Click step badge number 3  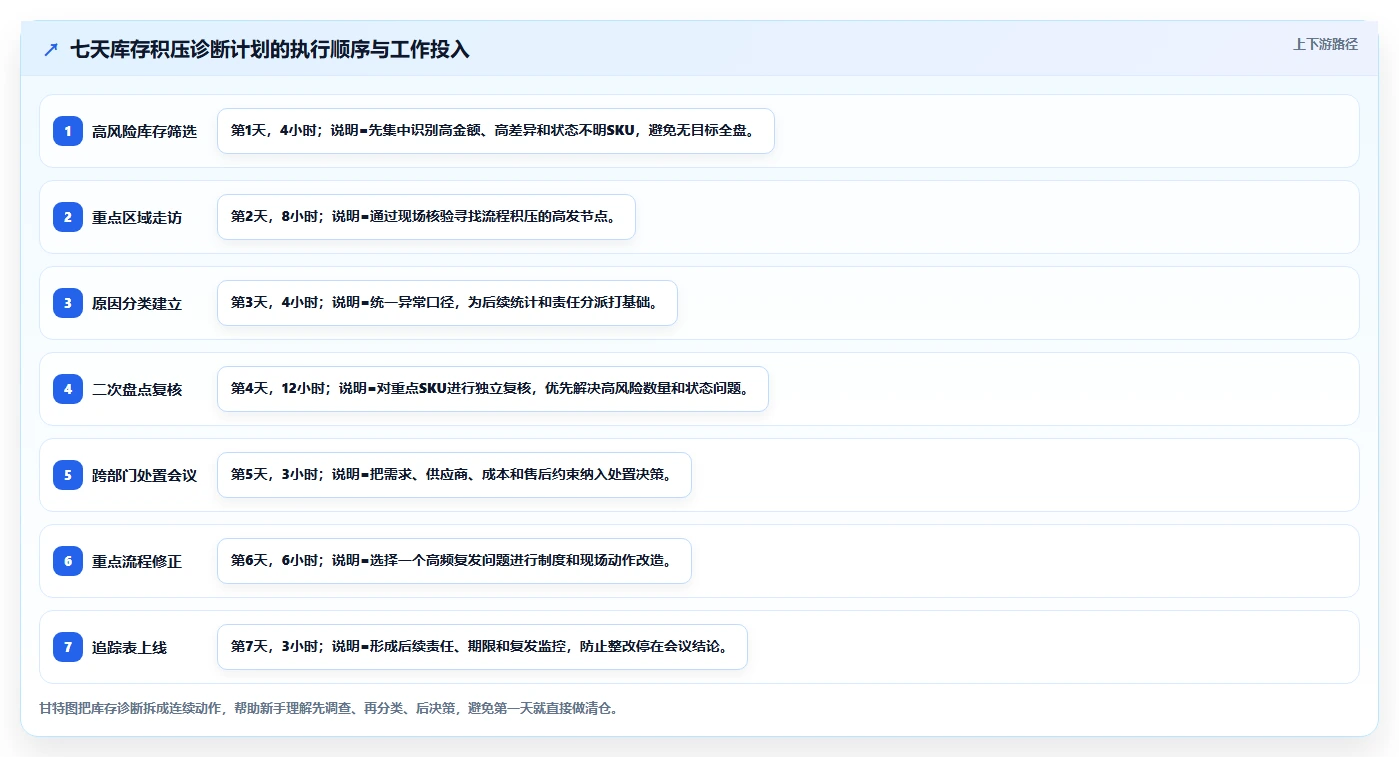68,303
